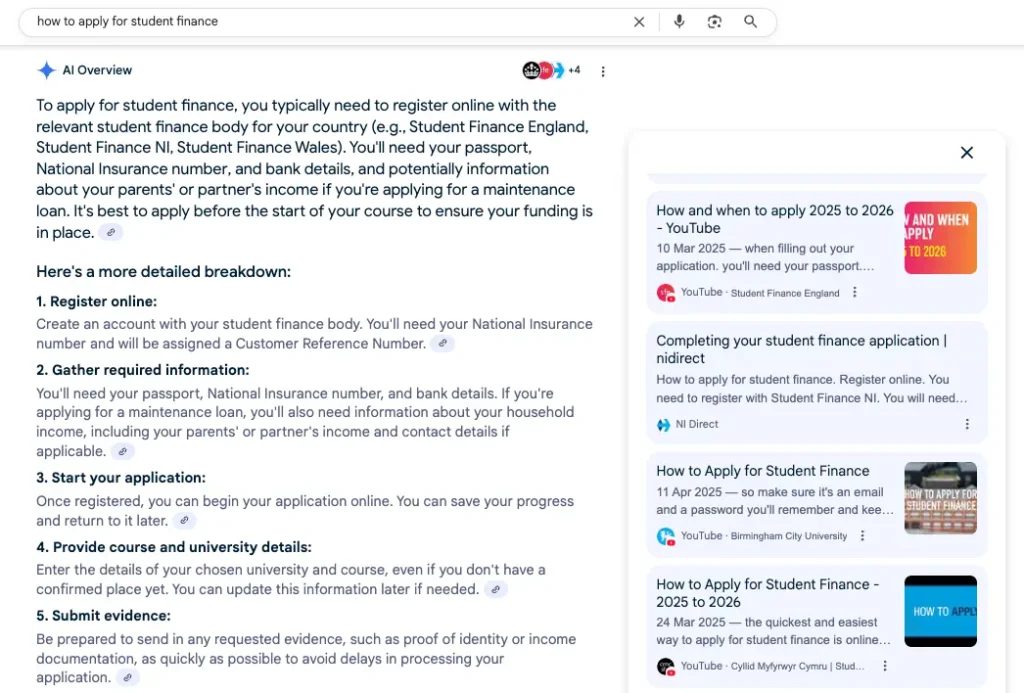The width and height of the screenshot is (1024, 693).
Task: Click the NI Direct favicon
Action: 663,425
